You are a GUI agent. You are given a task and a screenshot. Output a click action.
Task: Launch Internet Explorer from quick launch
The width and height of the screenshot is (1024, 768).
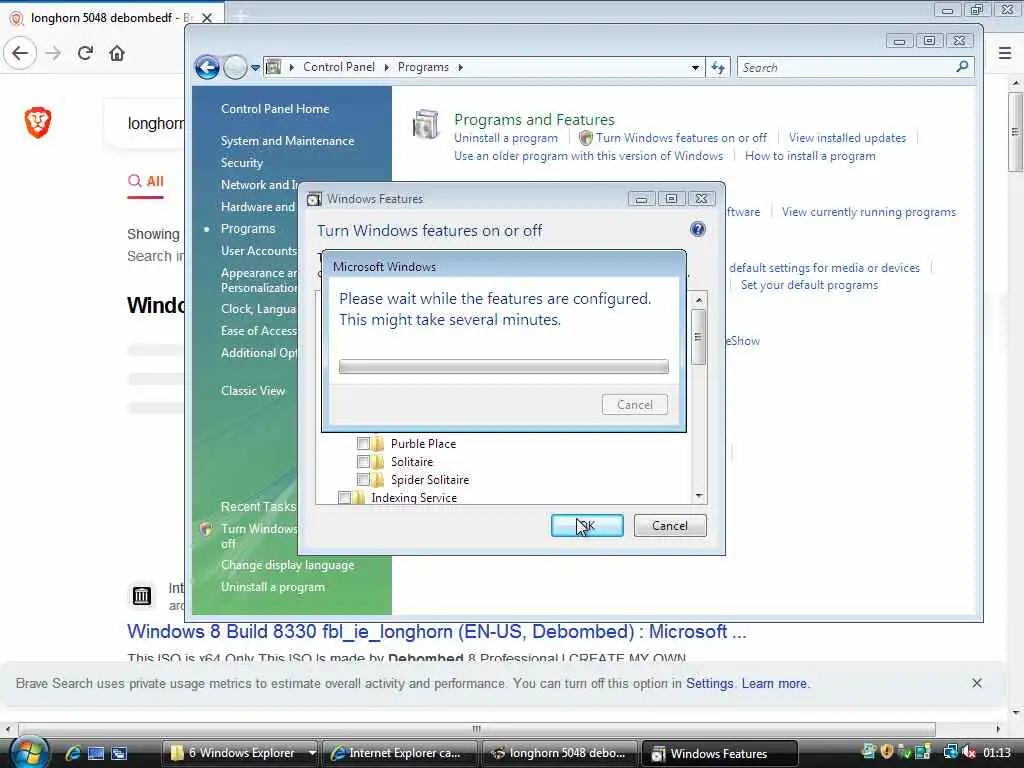72,753
